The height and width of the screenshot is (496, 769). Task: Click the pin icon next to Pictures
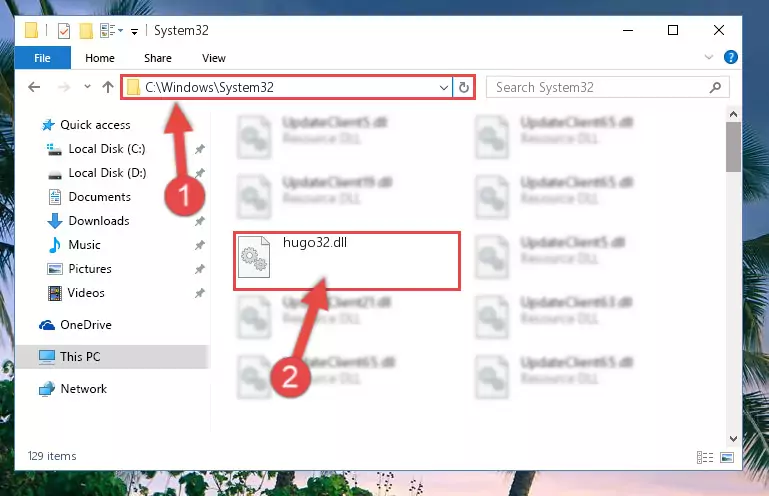point(200,269)
